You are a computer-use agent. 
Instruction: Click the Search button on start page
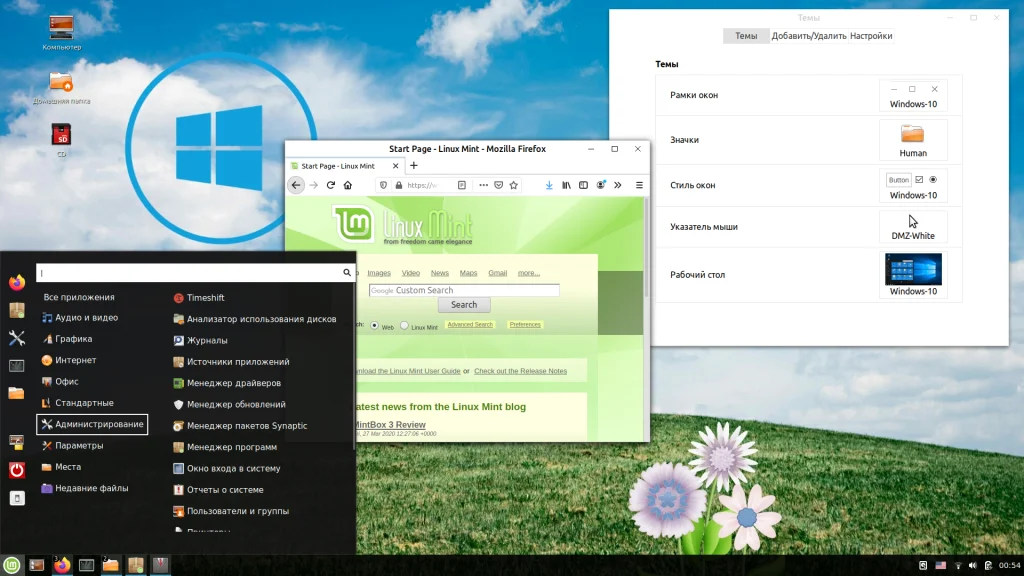(x=464, y=305)
